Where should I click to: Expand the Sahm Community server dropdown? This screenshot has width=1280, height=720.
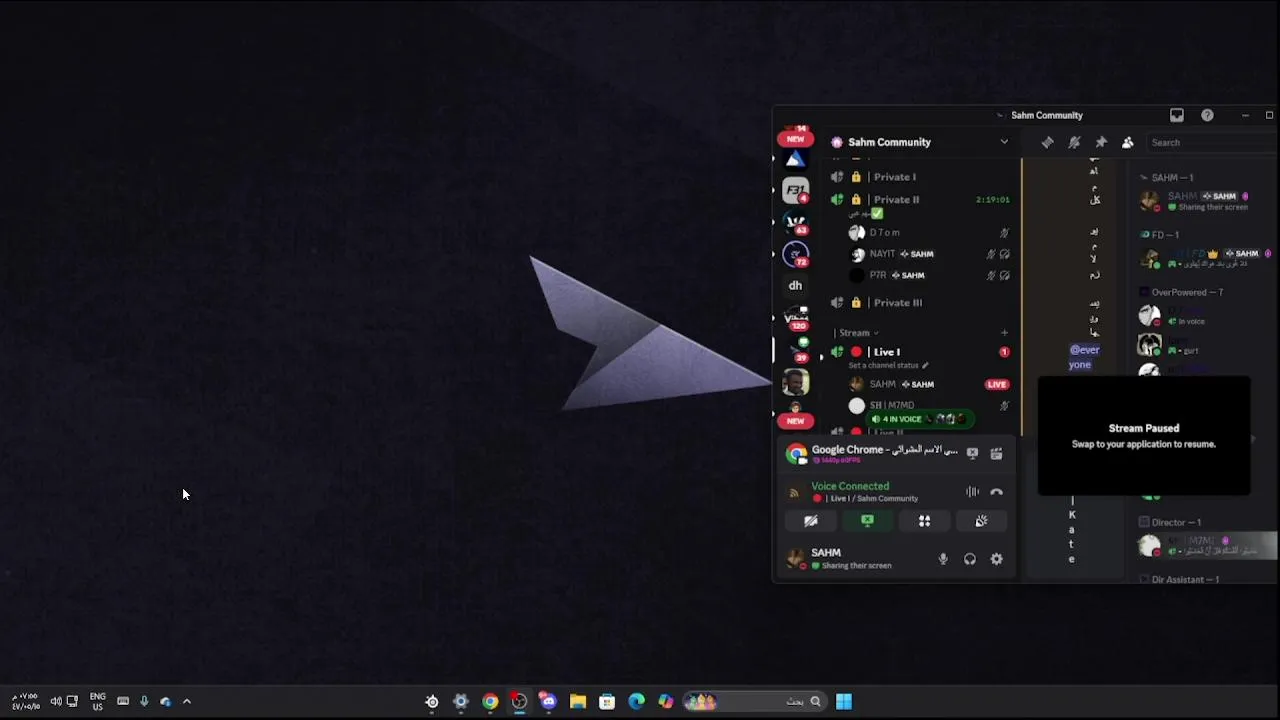(x=1004, y=142)
